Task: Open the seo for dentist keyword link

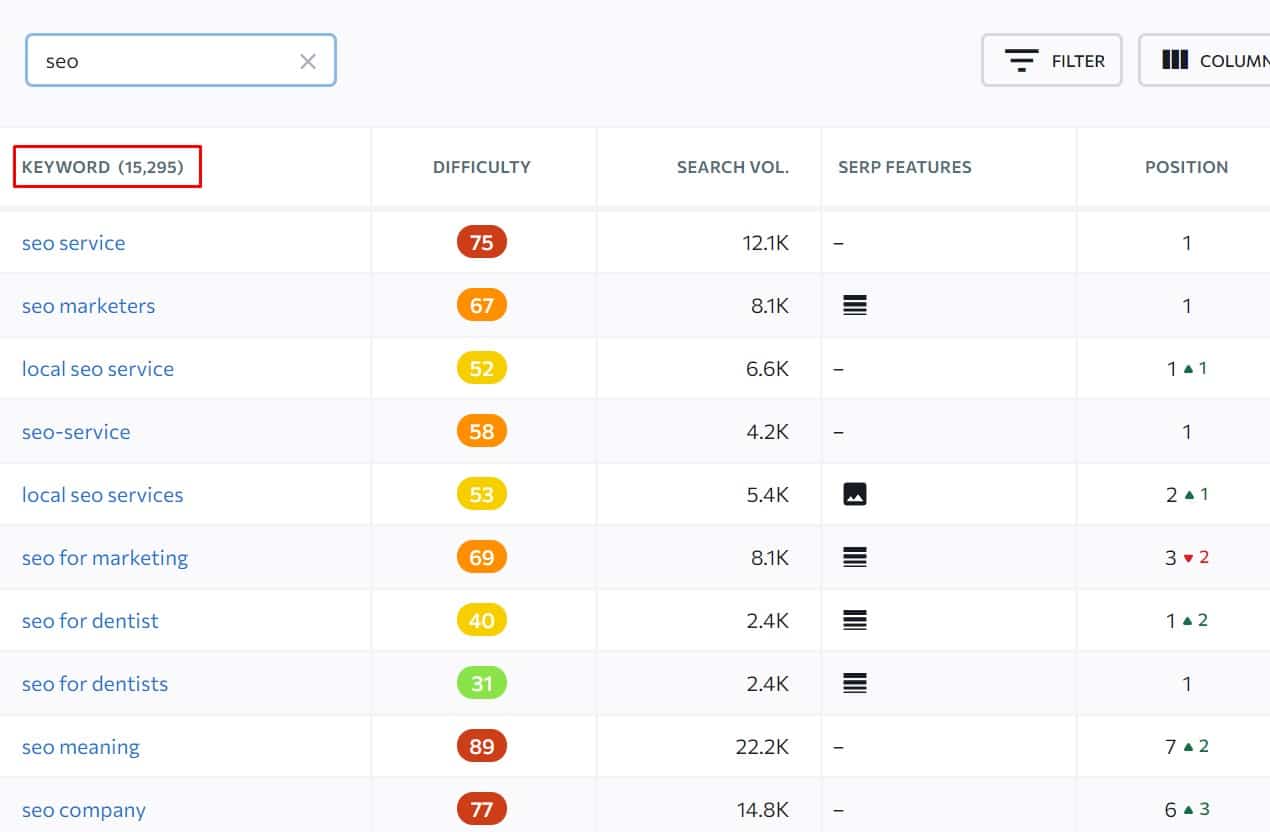Action: click(x=90, y=621)
